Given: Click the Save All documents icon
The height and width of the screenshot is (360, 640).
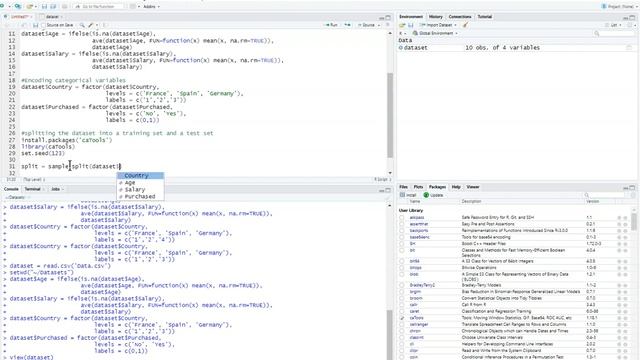Looking at the screenshot, I should click(53, 7).
